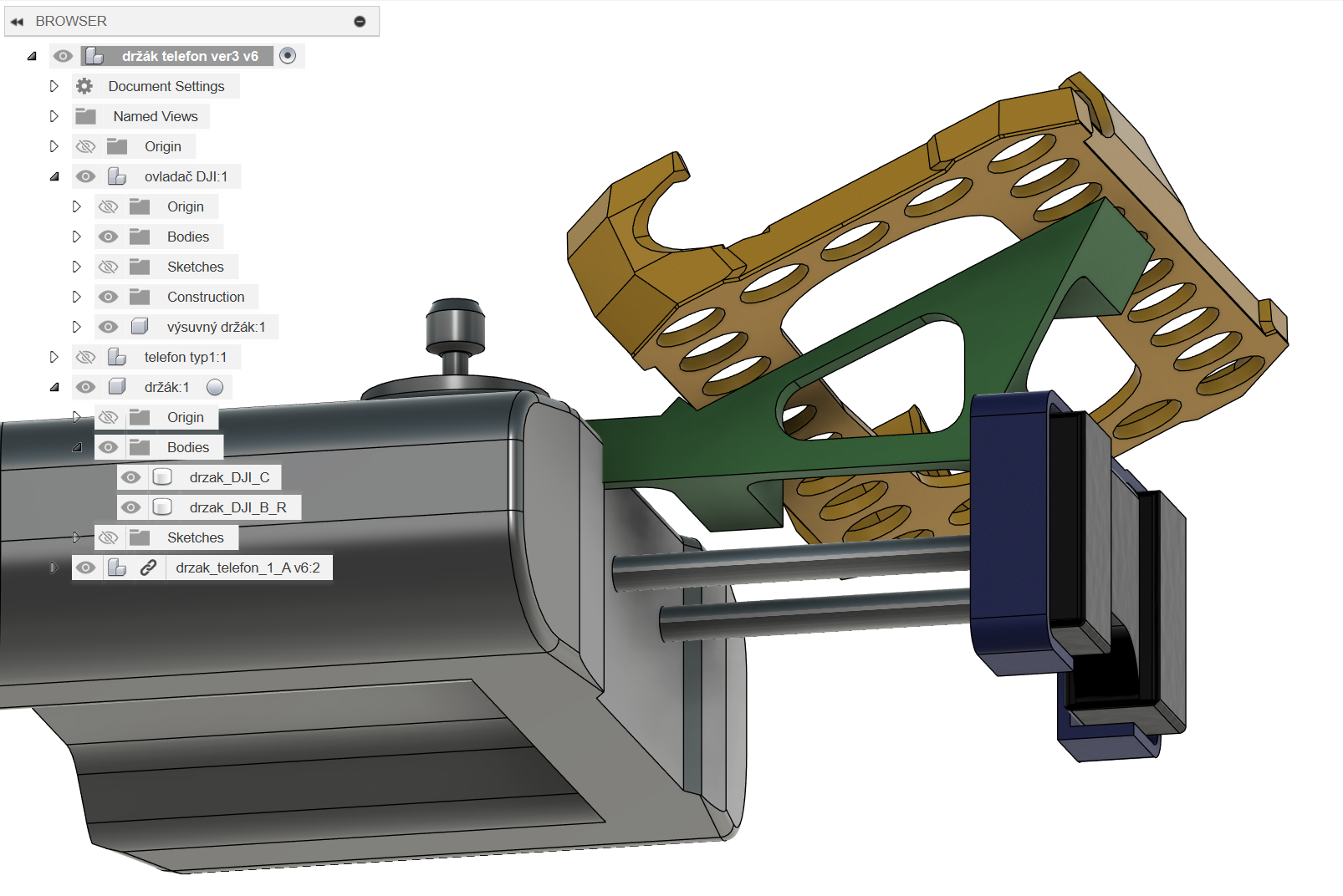Toggle visibility of ovladač DJI:1 Sketches folder

pos(108,267)
